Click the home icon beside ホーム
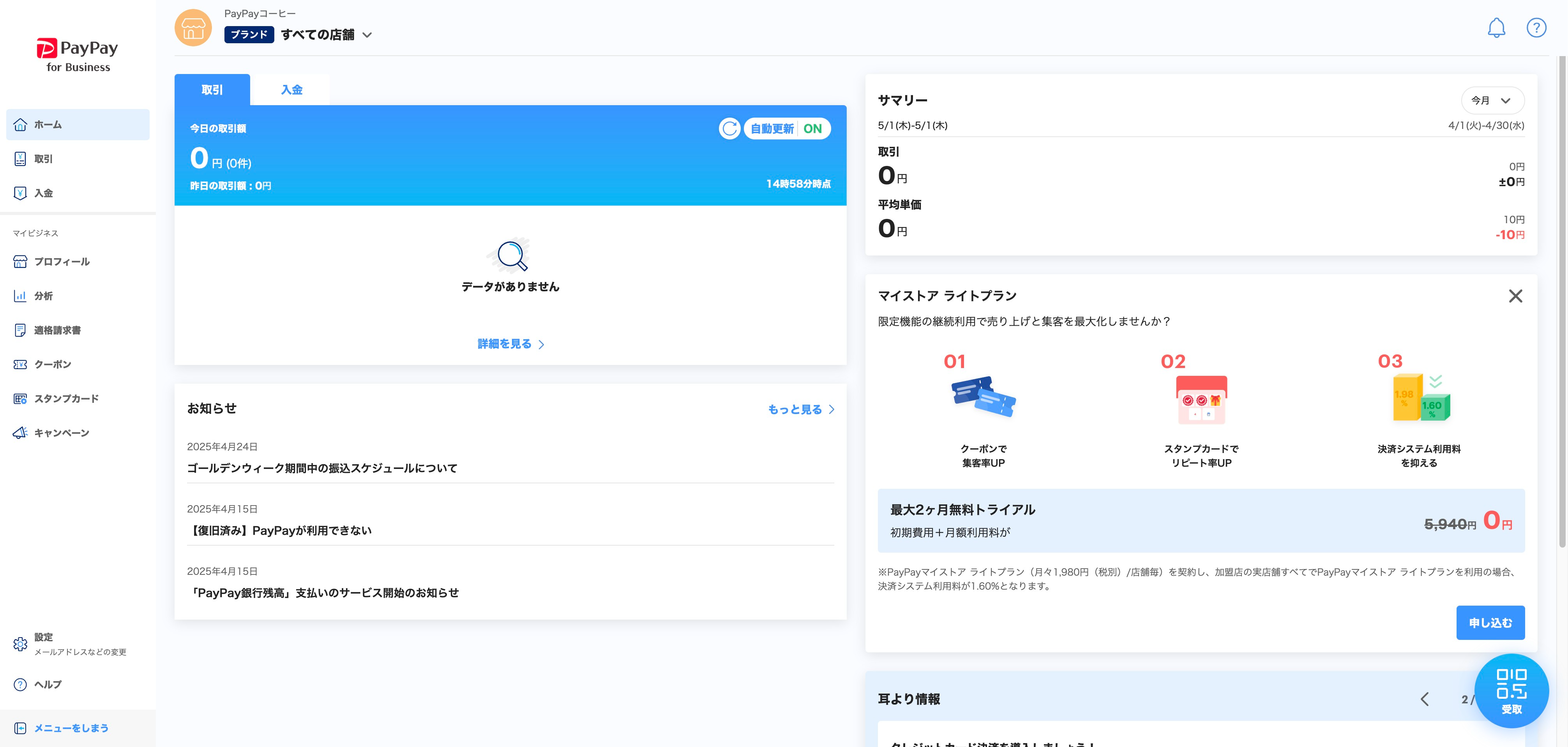Image resolution: width=1568 pixels, height=747 pixels. coord(20,125)
